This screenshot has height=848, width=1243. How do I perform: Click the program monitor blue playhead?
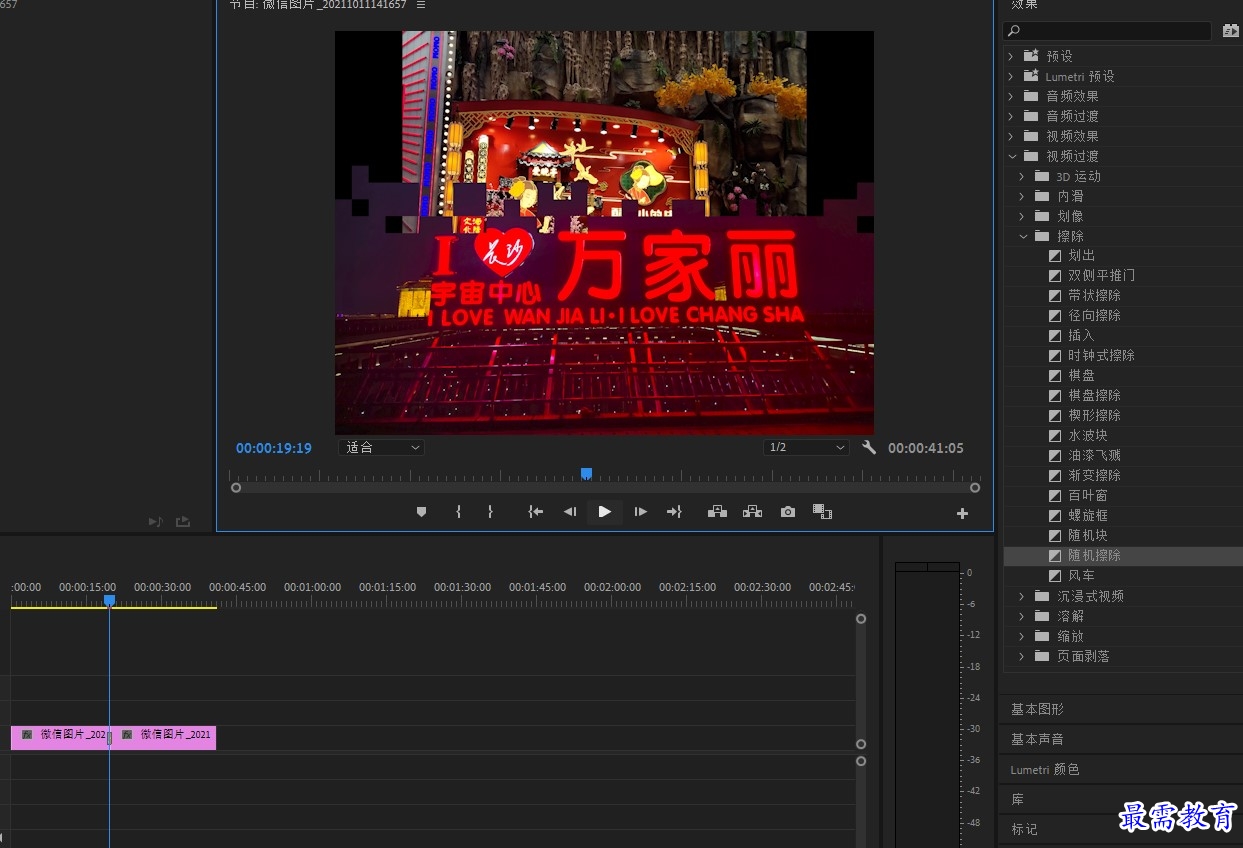point(587,474)
